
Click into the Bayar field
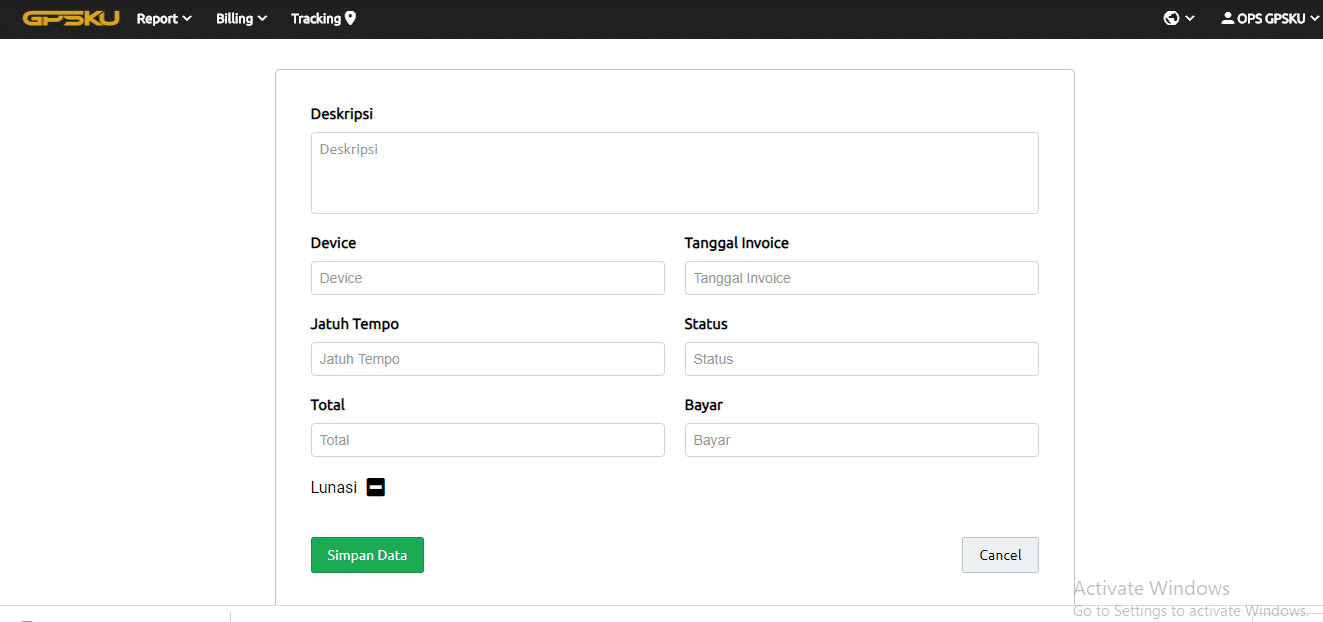[x=861, y=440]
